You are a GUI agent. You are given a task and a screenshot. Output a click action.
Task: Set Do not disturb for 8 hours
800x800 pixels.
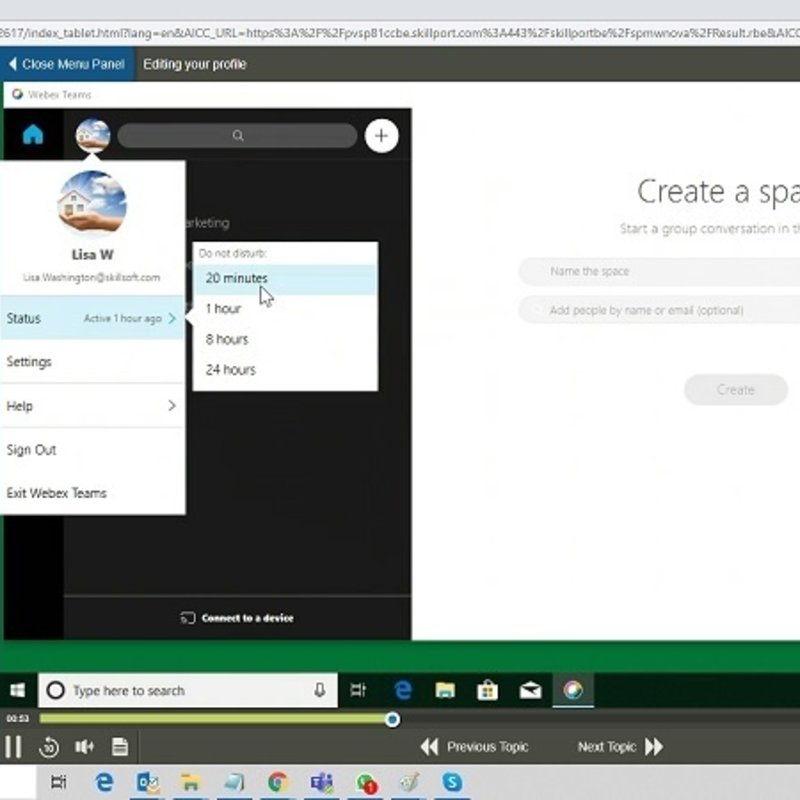pyautogui.click(x=285, y=339)
